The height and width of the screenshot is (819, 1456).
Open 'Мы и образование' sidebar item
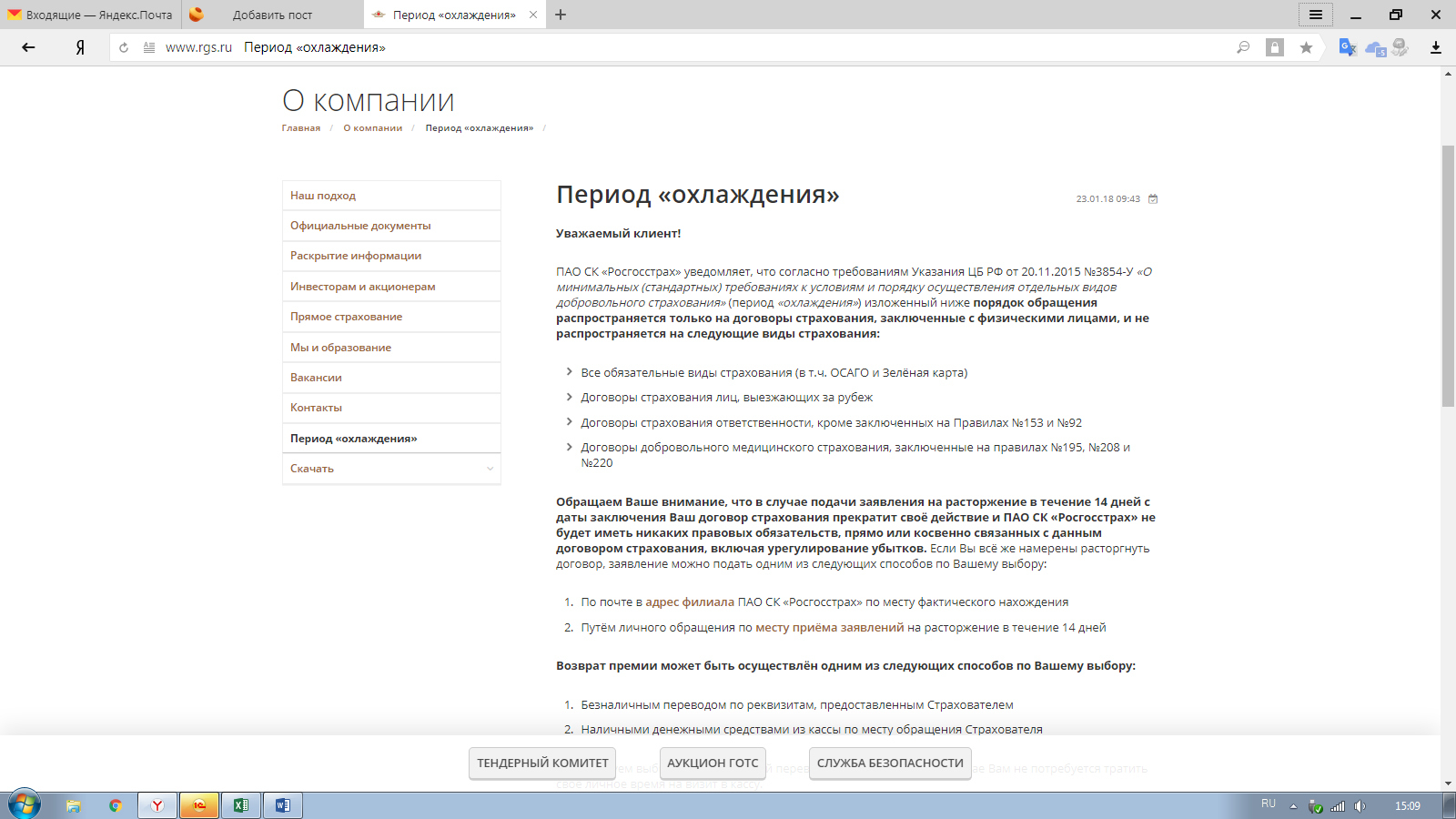point(391,348)
